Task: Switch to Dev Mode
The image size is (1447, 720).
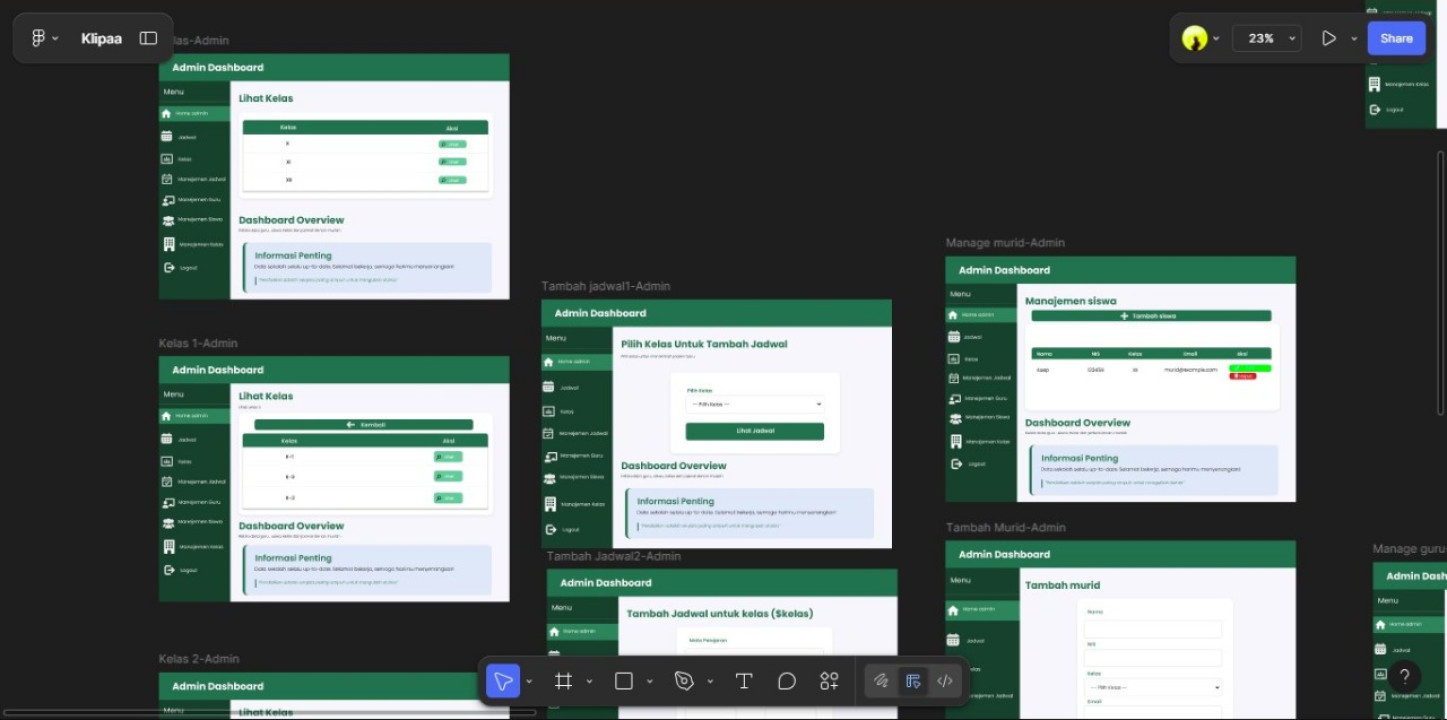Action: coord(945,681)
